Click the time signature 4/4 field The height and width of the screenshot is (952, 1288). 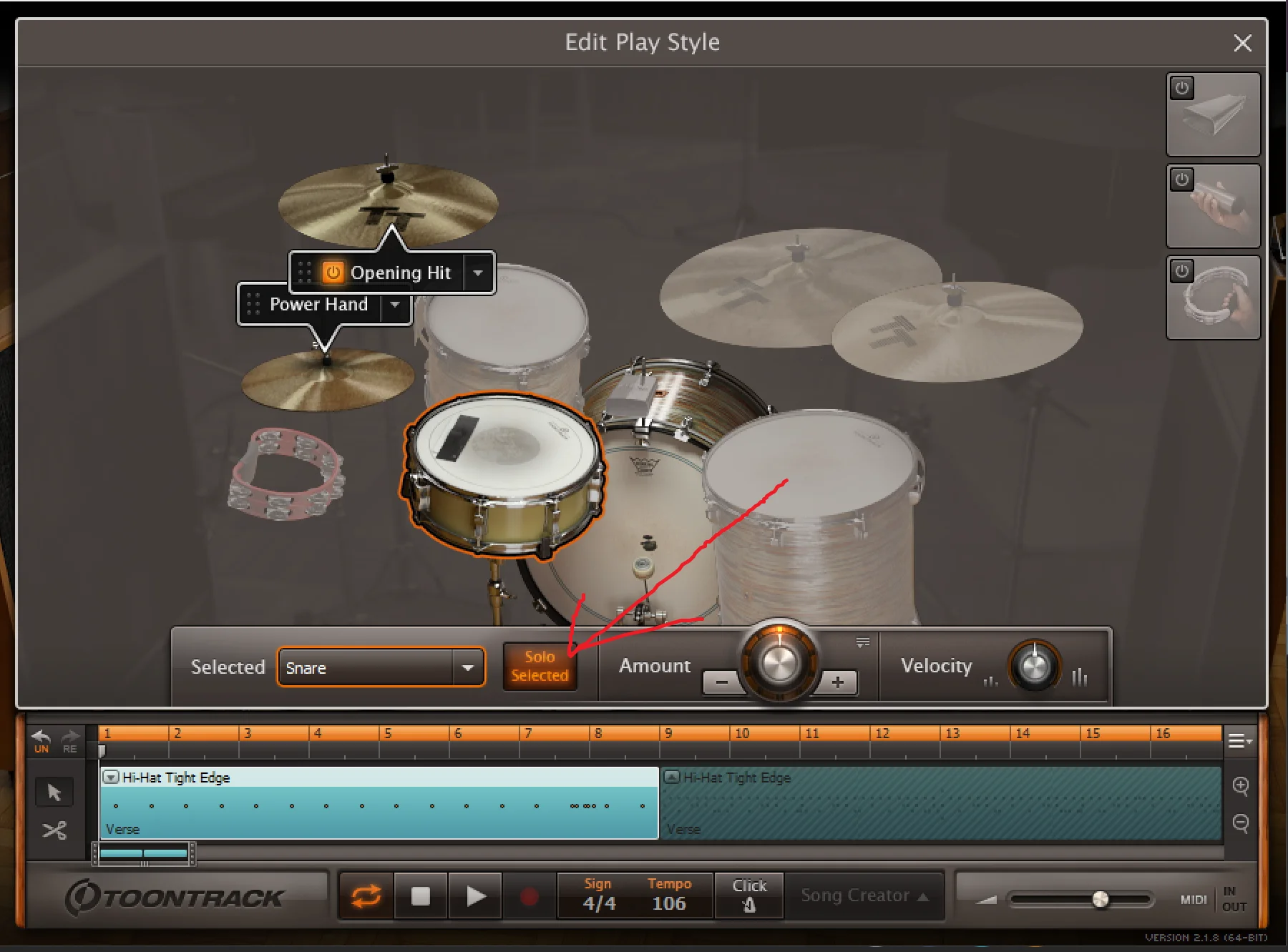coord(599,903)
